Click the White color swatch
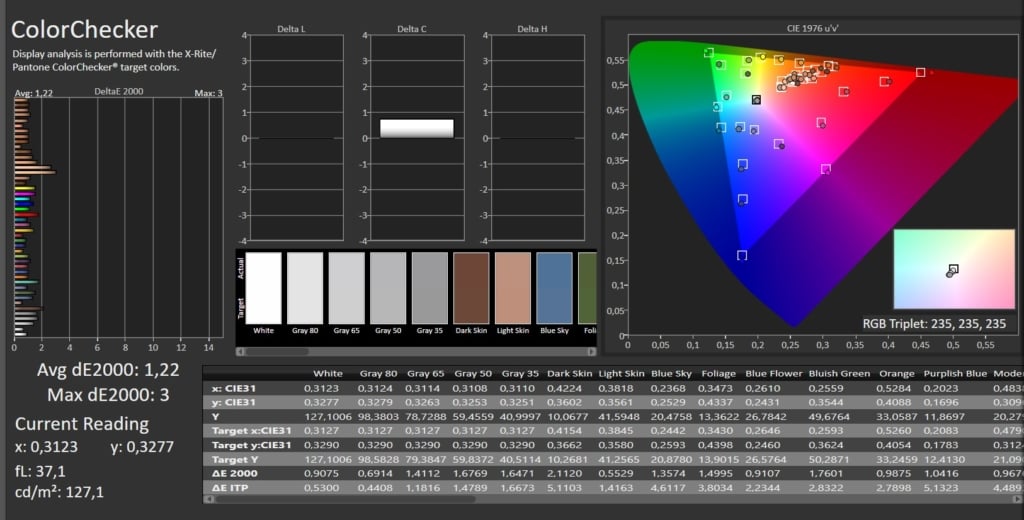This screenshot has height=520, width=1024. 264,288
